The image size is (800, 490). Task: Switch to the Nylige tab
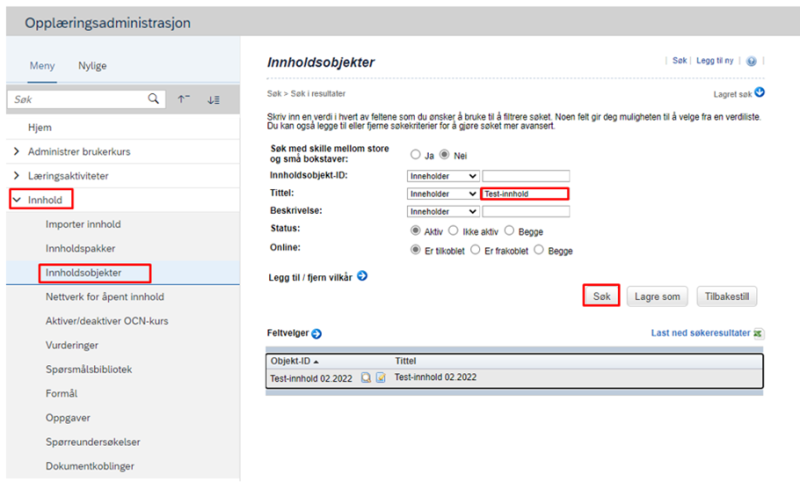92,65
